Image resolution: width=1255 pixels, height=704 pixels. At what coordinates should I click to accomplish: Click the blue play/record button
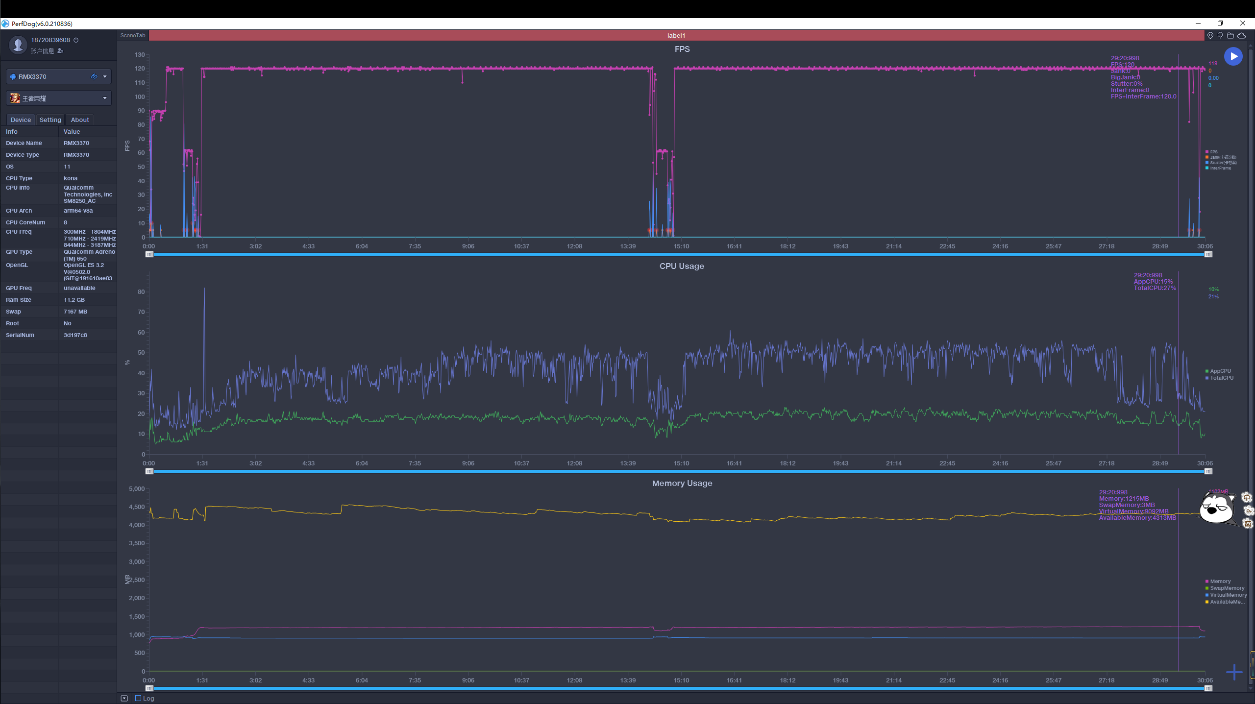1233,57
